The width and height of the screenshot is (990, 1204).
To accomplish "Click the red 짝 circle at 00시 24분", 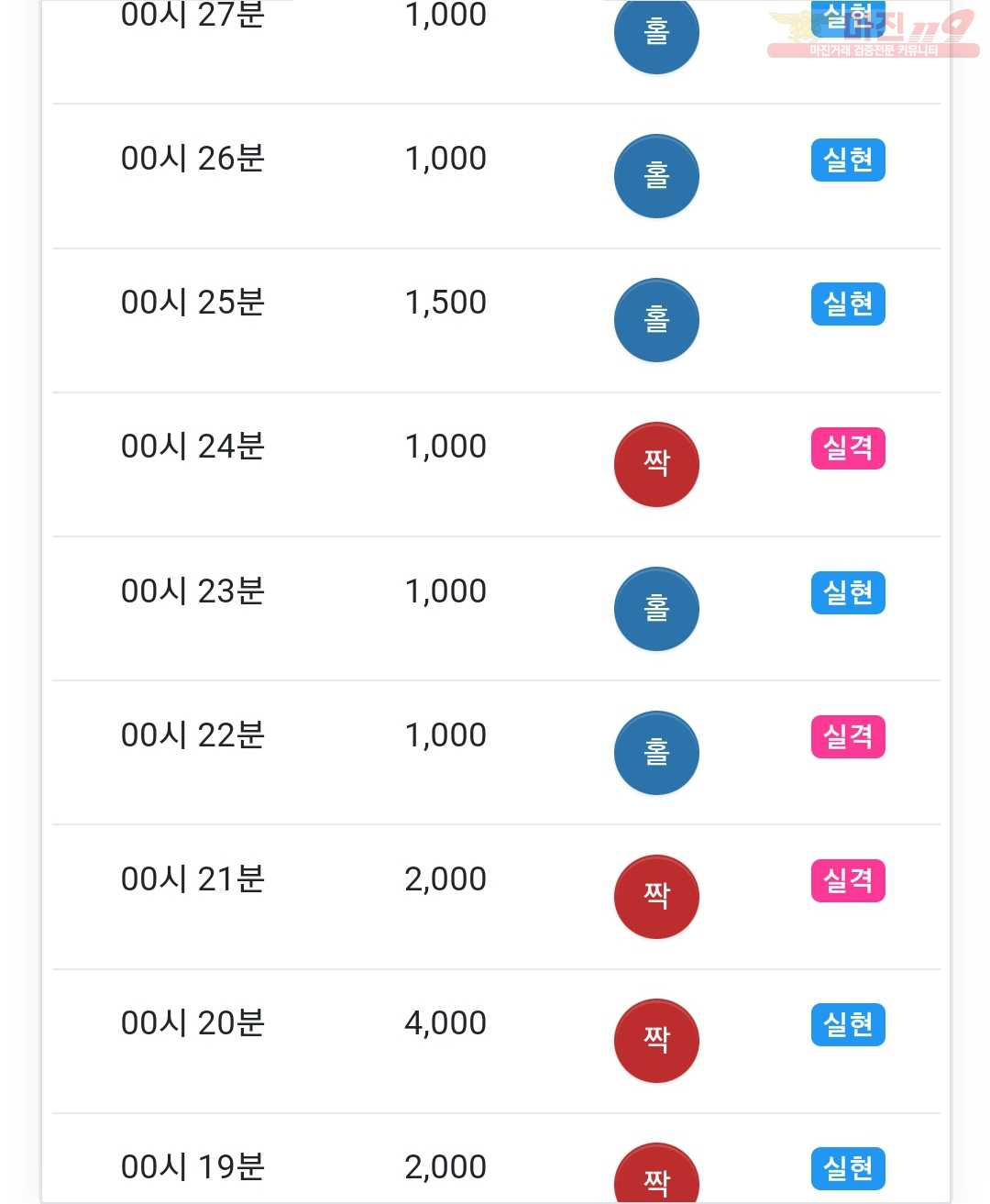I will point(656,464).
